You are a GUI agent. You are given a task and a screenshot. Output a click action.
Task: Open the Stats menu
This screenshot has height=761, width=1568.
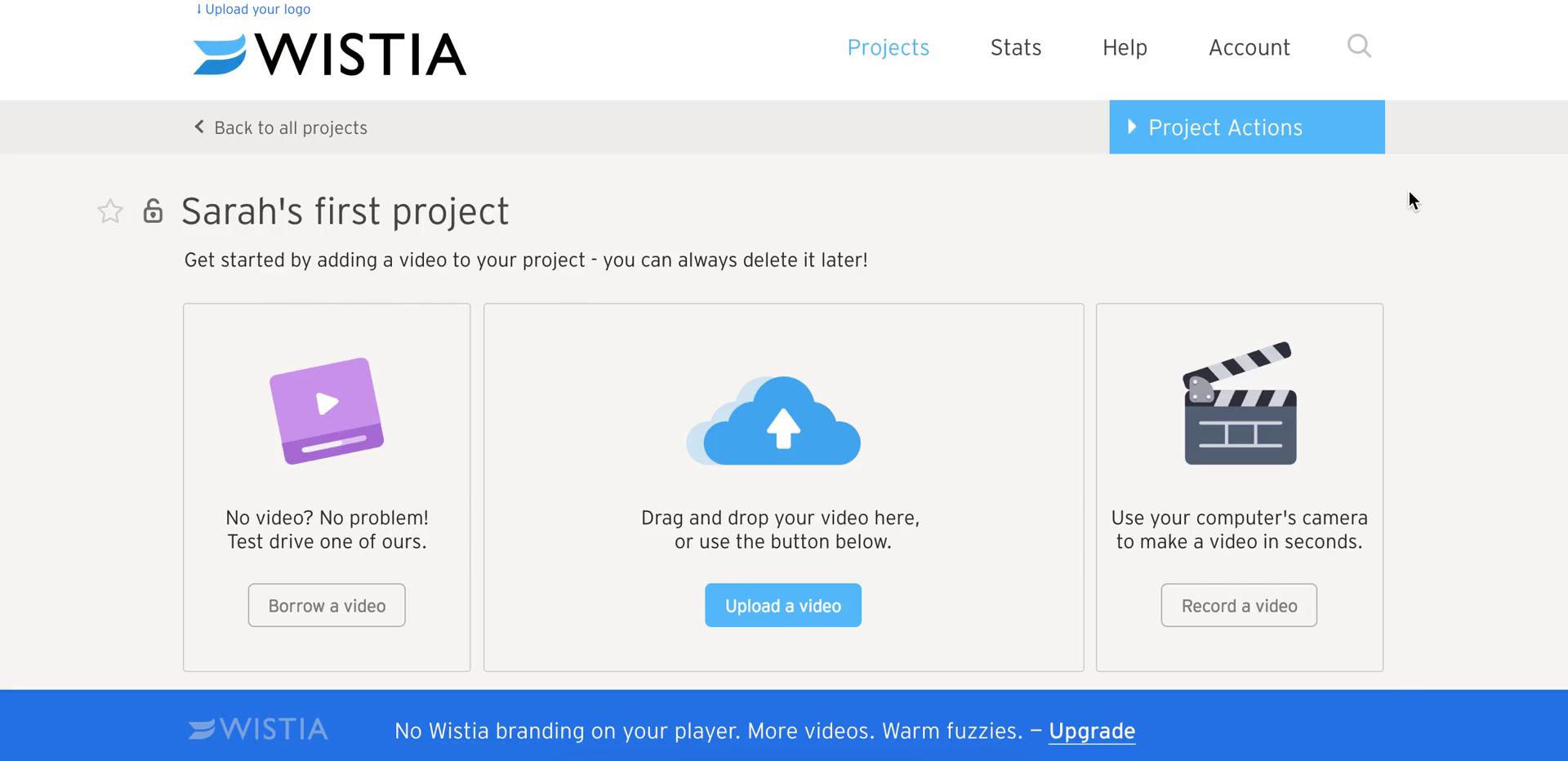[1015, 47]
